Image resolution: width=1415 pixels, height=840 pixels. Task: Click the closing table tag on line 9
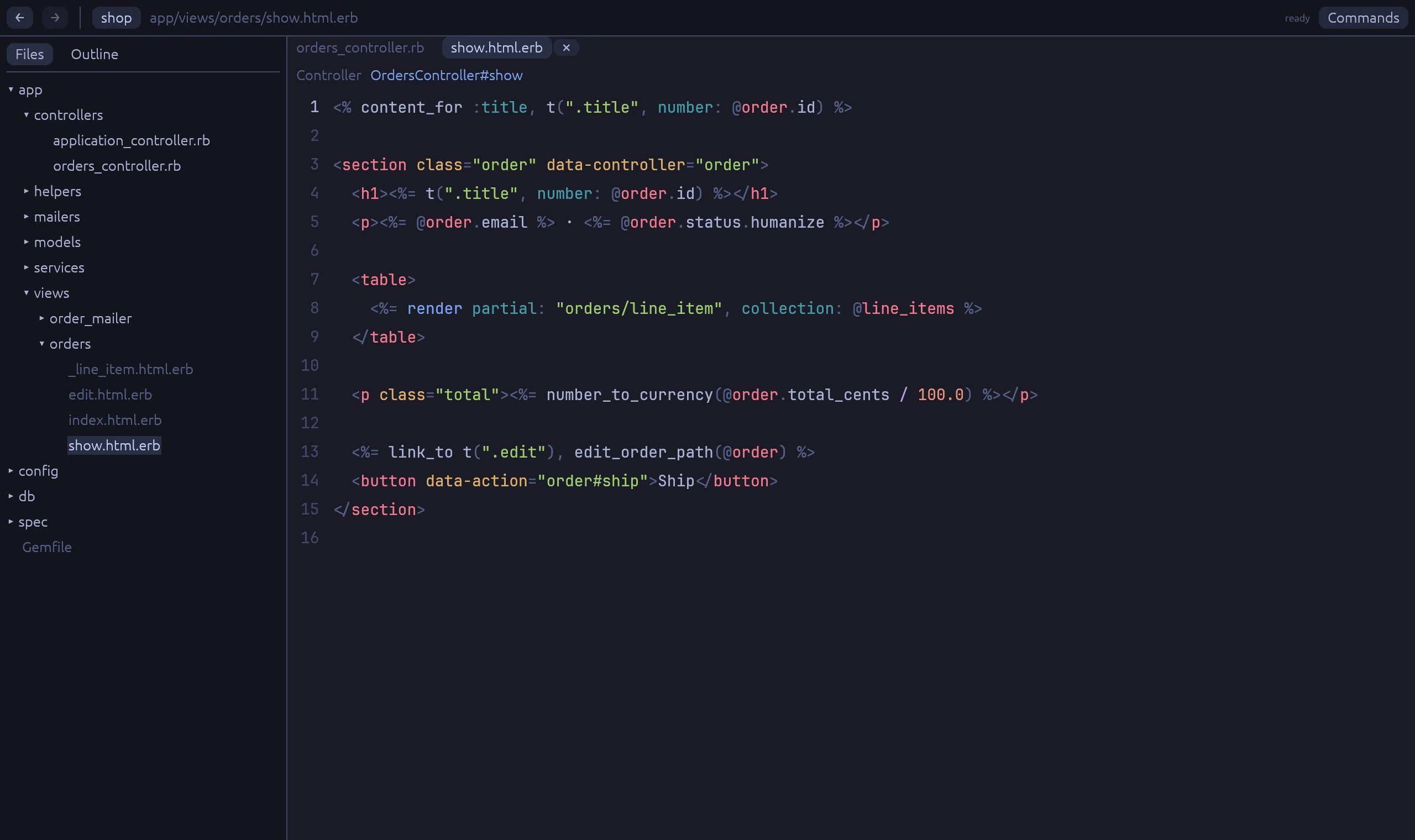click(x=388, y=337)
